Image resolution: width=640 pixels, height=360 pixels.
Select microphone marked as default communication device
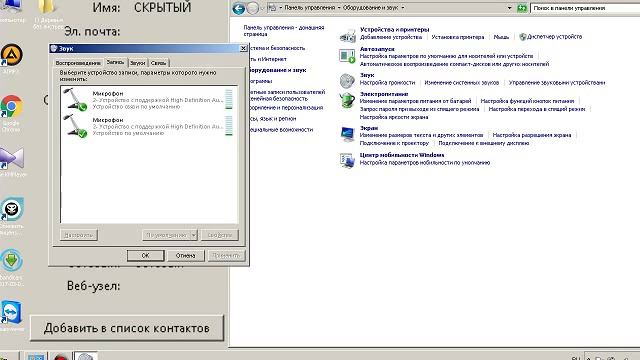tap(148, 100)
